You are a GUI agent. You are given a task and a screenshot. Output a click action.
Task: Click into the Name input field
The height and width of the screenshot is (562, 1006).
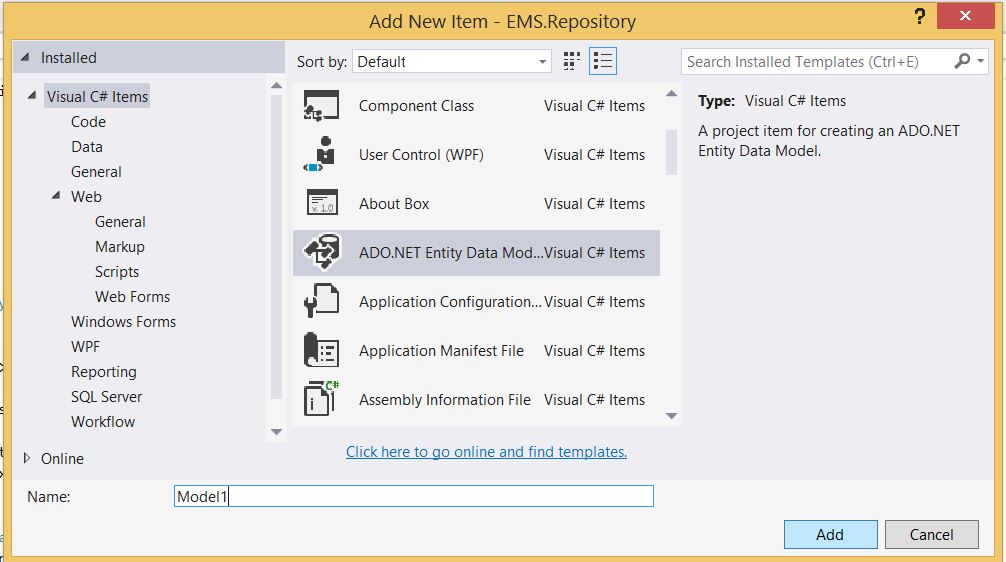point(414,496)
